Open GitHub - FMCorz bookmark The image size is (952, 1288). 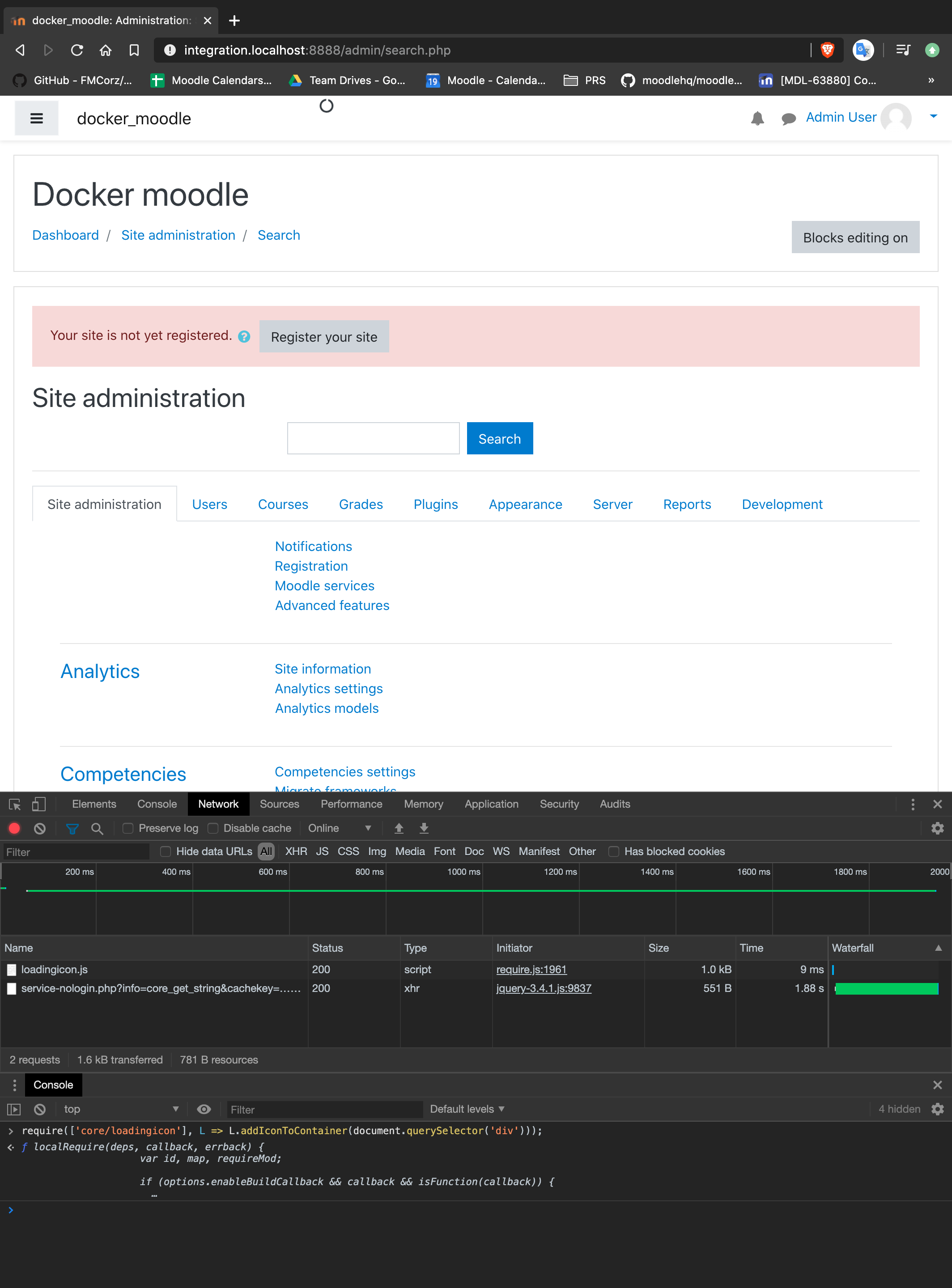pyautogui.click(x=73, y=80)
